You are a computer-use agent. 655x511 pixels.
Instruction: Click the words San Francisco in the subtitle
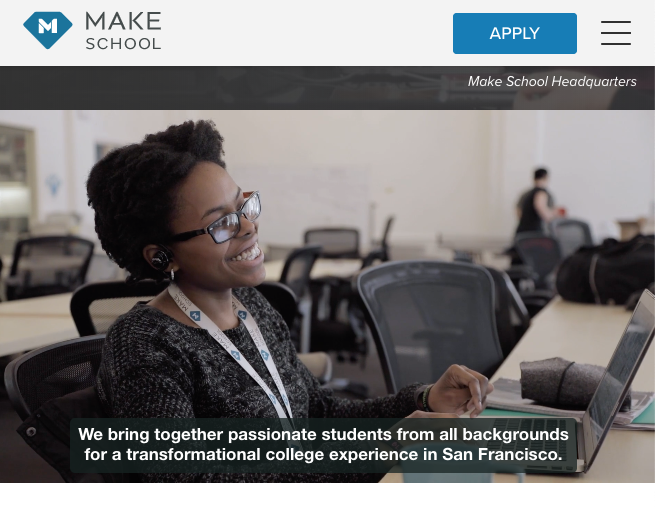[502, 454]
